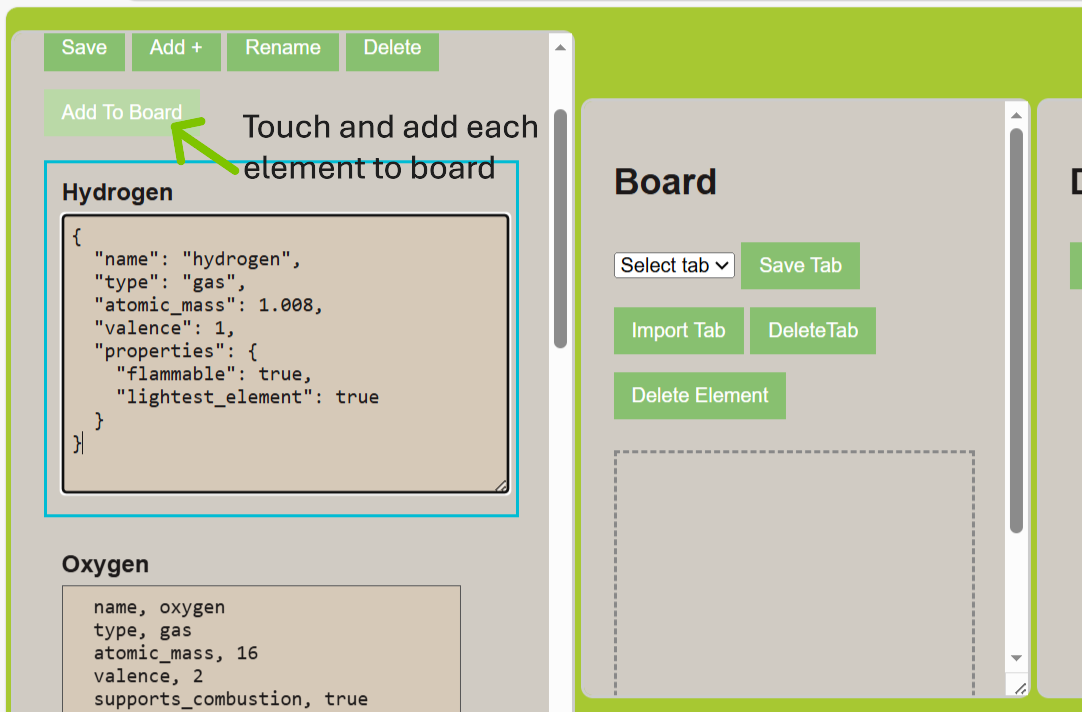Click the Add To Board button
The image size is (1082, 712).
point(121,113)
